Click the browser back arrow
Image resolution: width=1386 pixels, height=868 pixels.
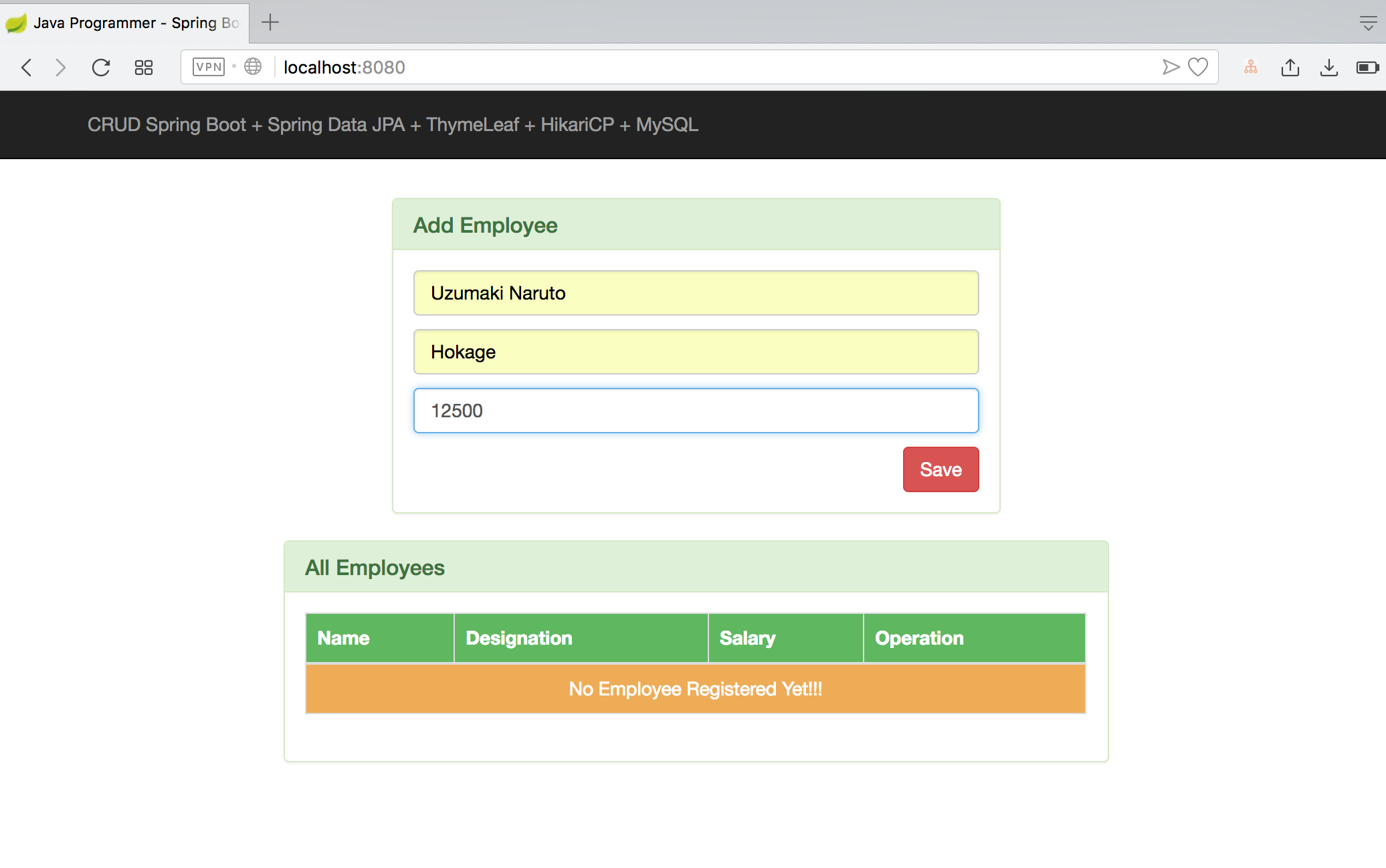(27, 68)
